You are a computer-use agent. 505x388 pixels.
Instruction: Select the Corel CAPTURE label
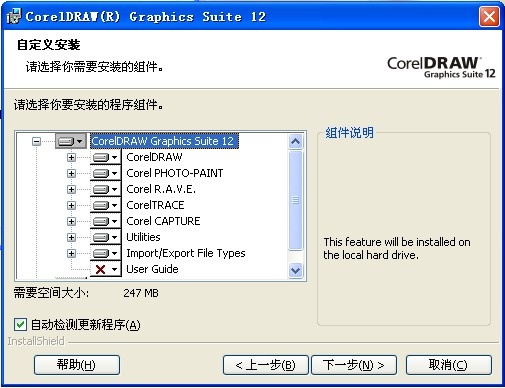(163, 221)
